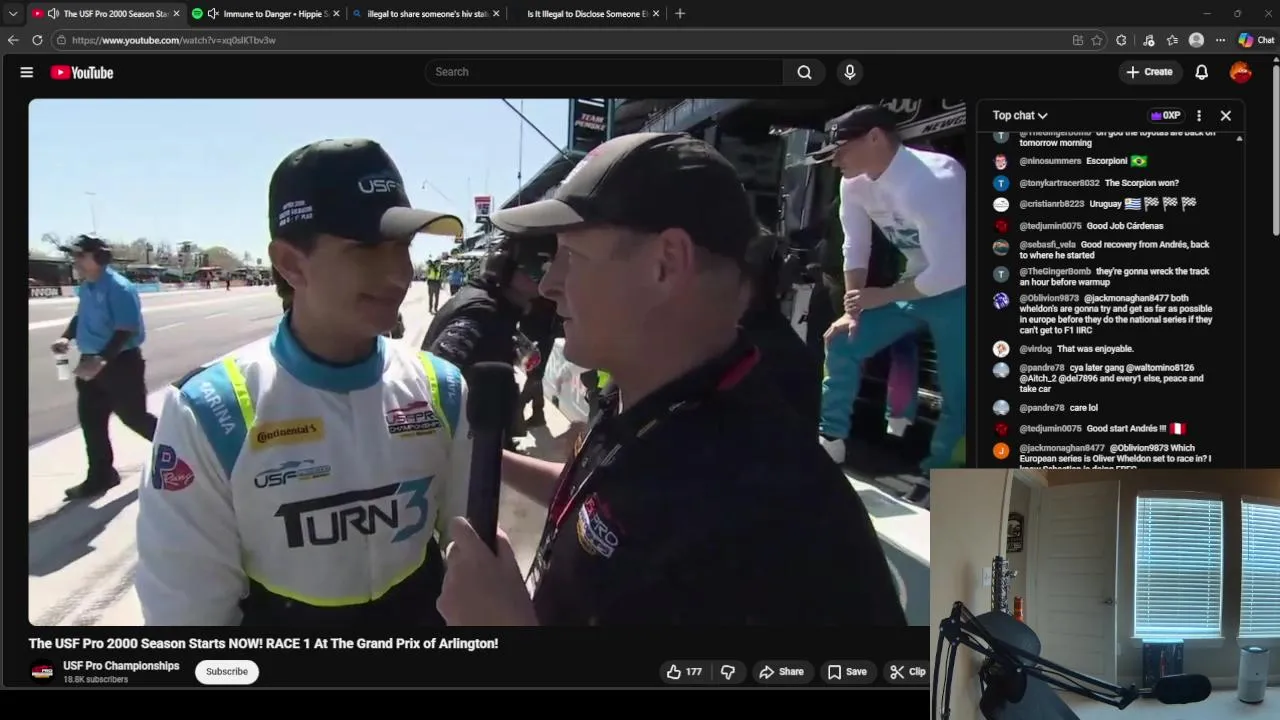The width and height of the screenshot is (1280, 720).
Task: Click inside the YouTube search field
Action: pyautogui.click(x=605, y=72)
